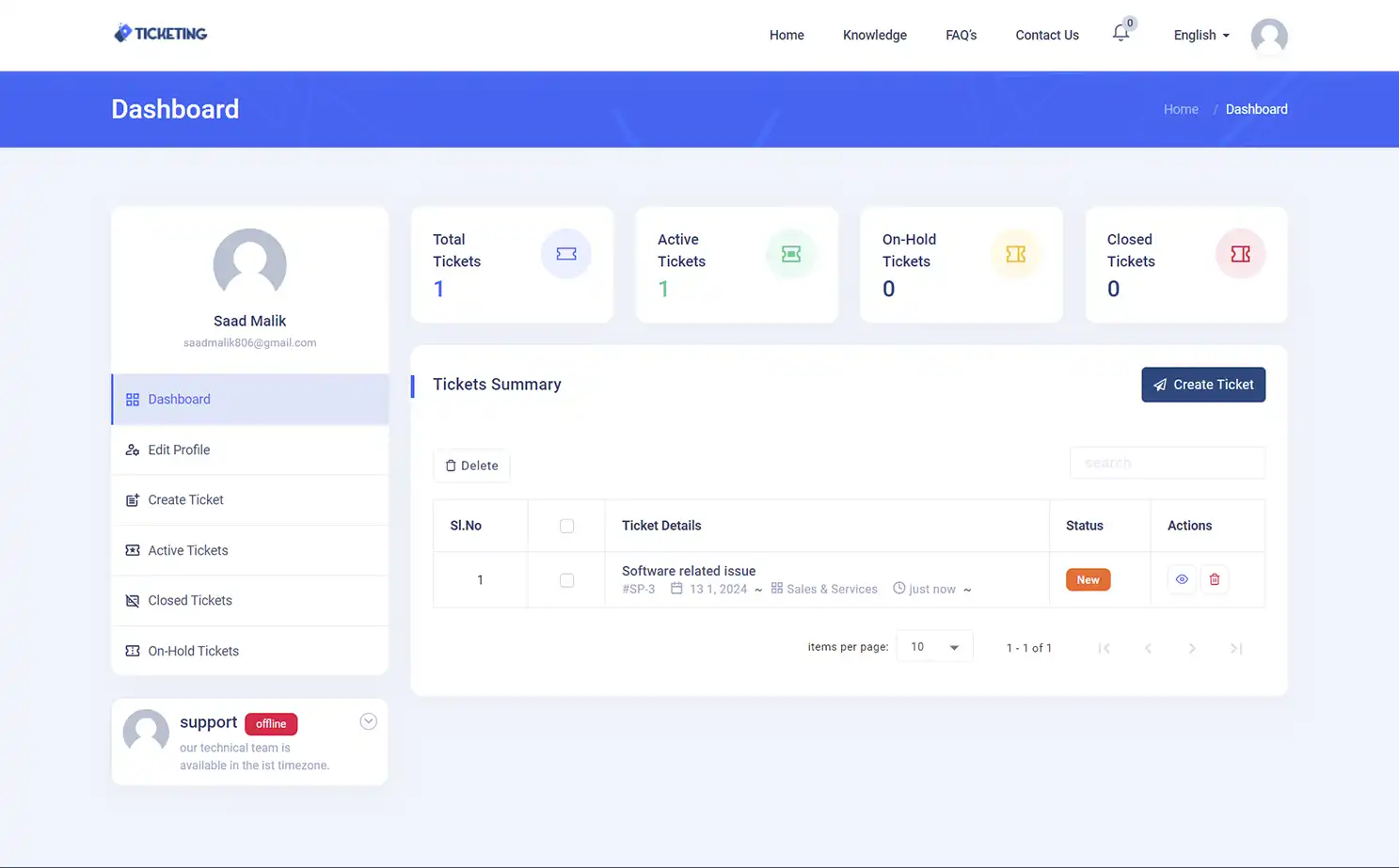This screenshot has height=868, width=1399.
Task: Go to Contact Us page
Action: pos(1046,35)
